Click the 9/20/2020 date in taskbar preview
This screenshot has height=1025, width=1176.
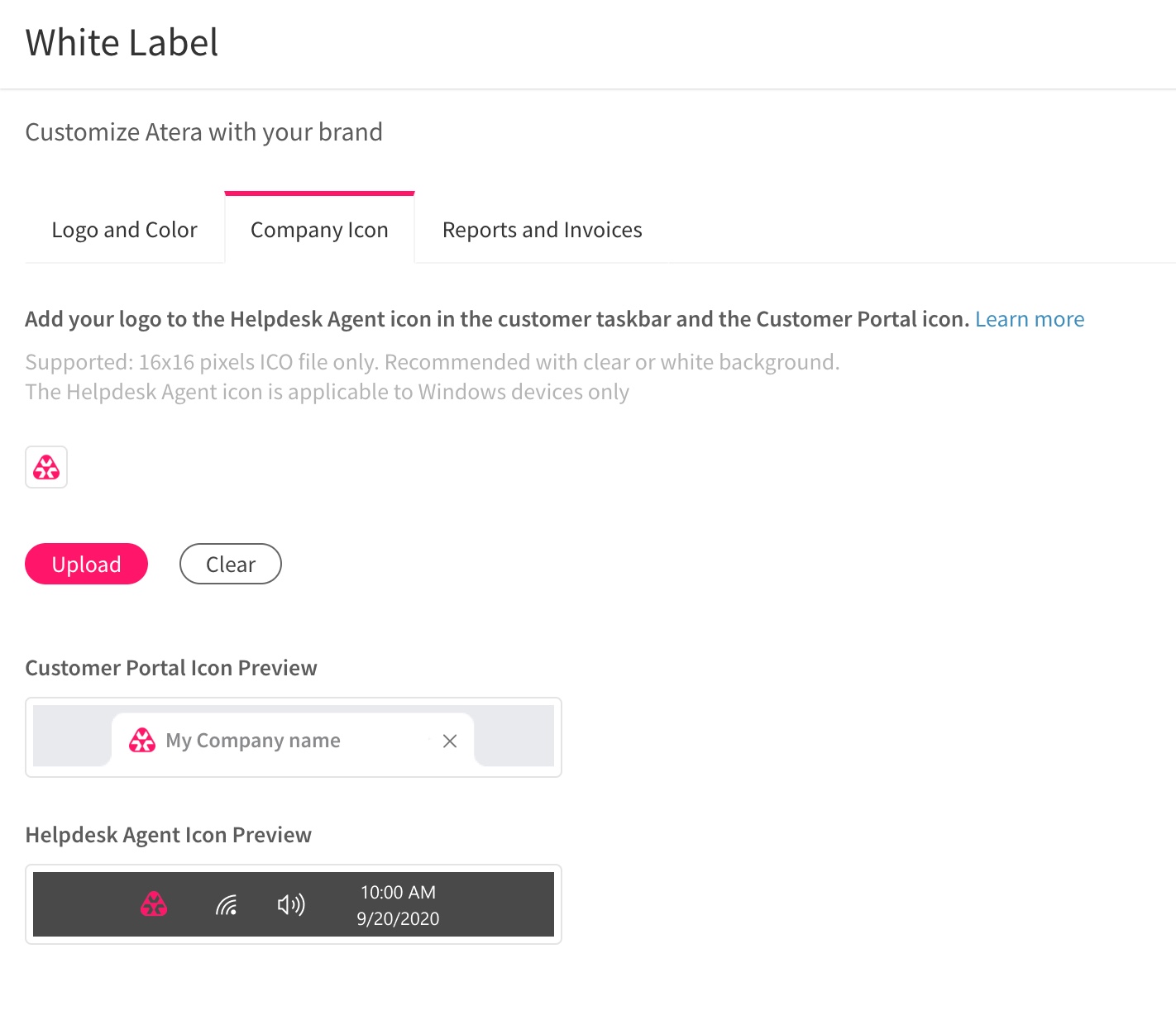(398, 918)
